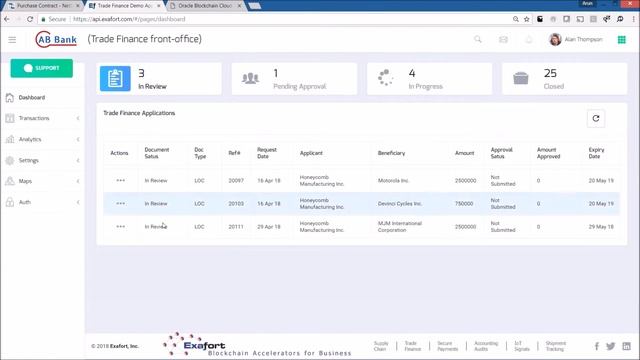Screen dimensions: 640x360
Task: Open the Secure Payments footer link
Action: [x=447, y=346]
